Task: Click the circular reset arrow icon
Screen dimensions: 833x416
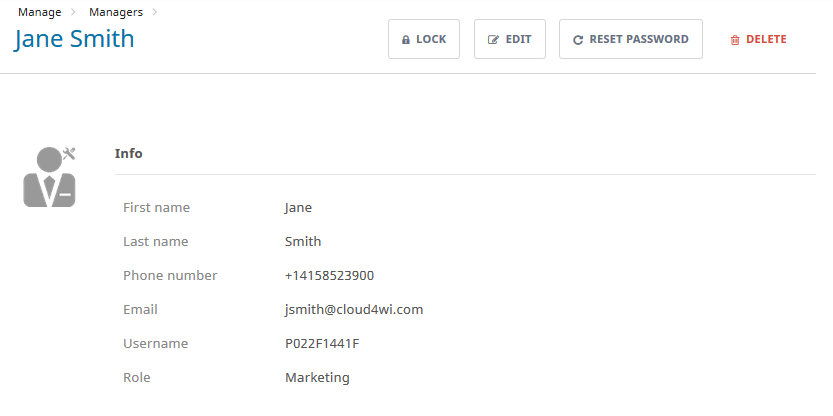Action: [x=578, y=40]
